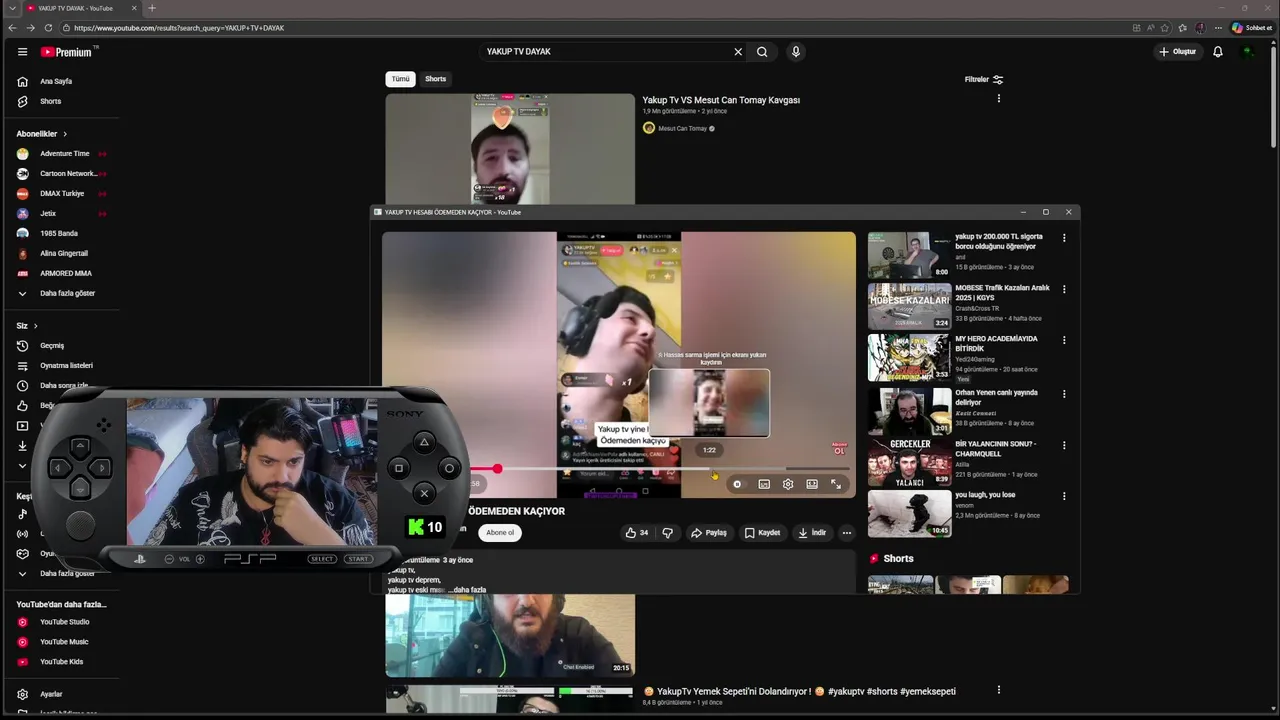Click the search magnifier button
Viewport: 1280px width, 720px height.
(x=762, y=52)
